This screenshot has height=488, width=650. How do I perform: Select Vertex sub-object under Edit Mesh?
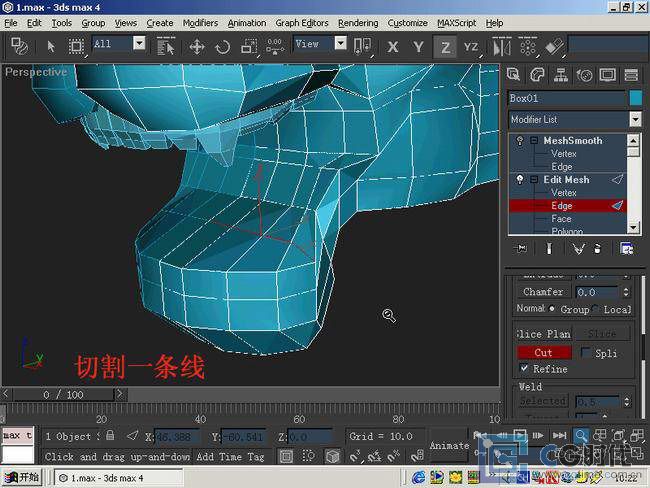coord(564,193)
